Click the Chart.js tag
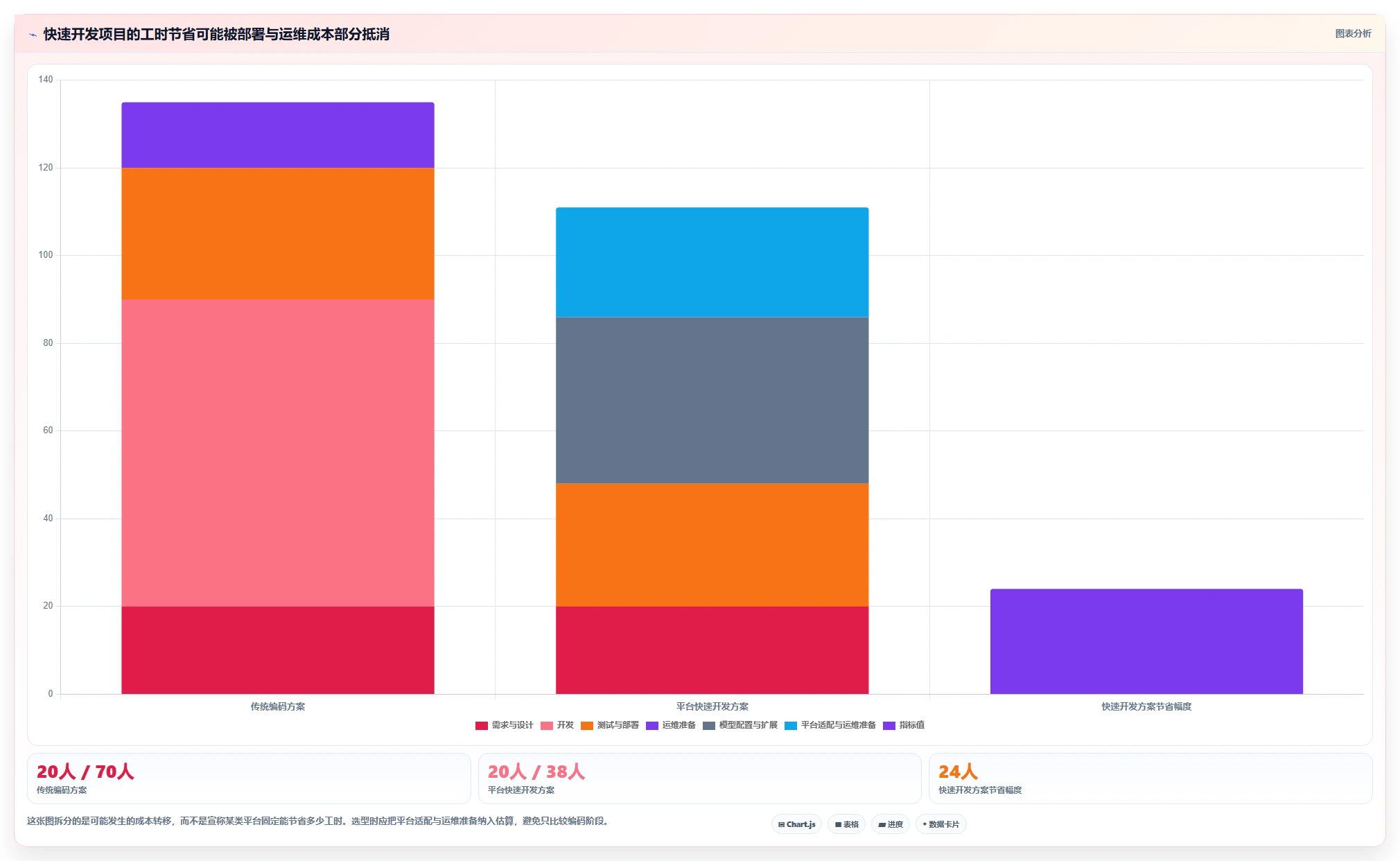This screenshot has height=861, width=1400. pos(796,824)
